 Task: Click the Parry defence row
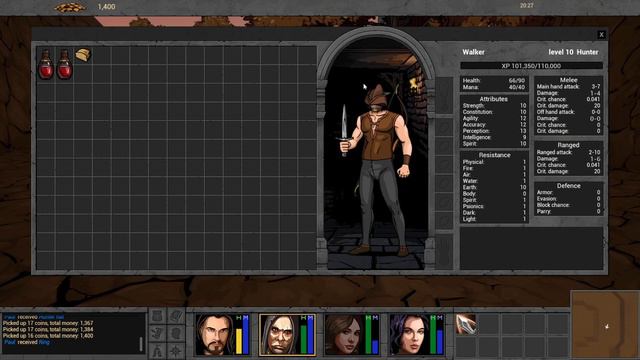pyautogui.click(x=568, y=211)
